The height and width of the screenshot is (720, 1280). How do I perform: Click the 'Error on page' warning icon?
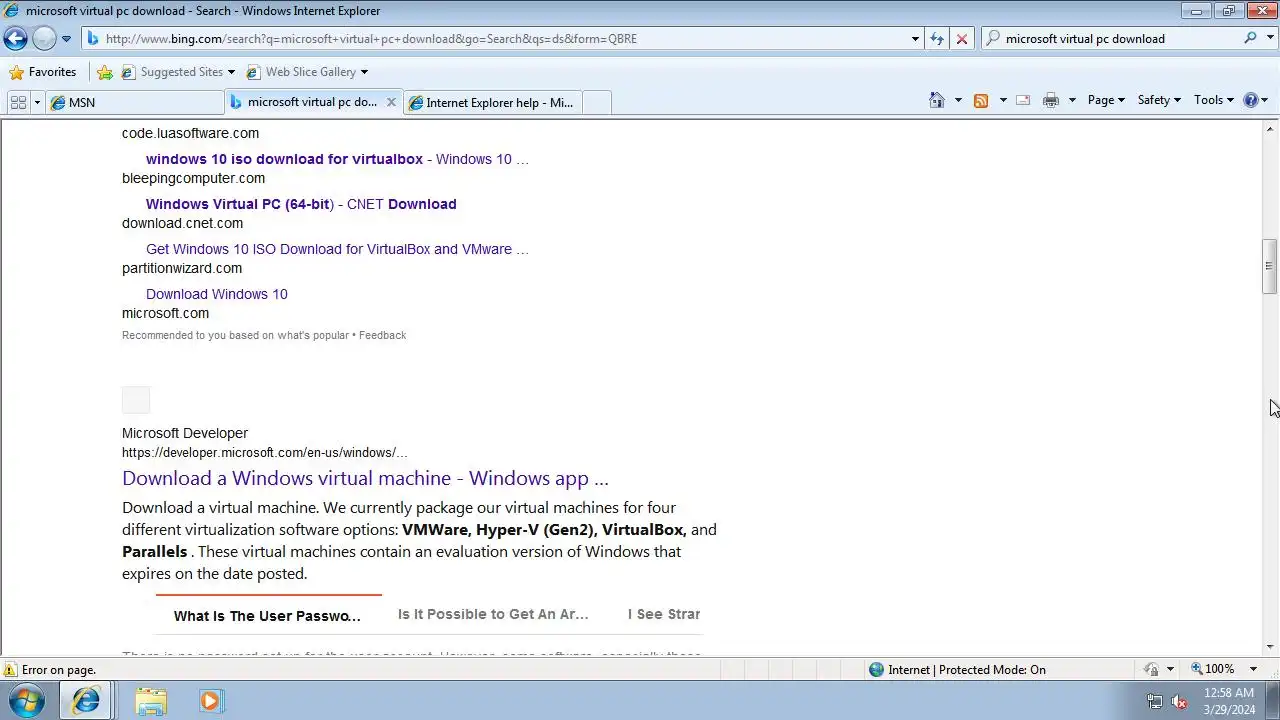pyautogui.click(x=10, y=670)
